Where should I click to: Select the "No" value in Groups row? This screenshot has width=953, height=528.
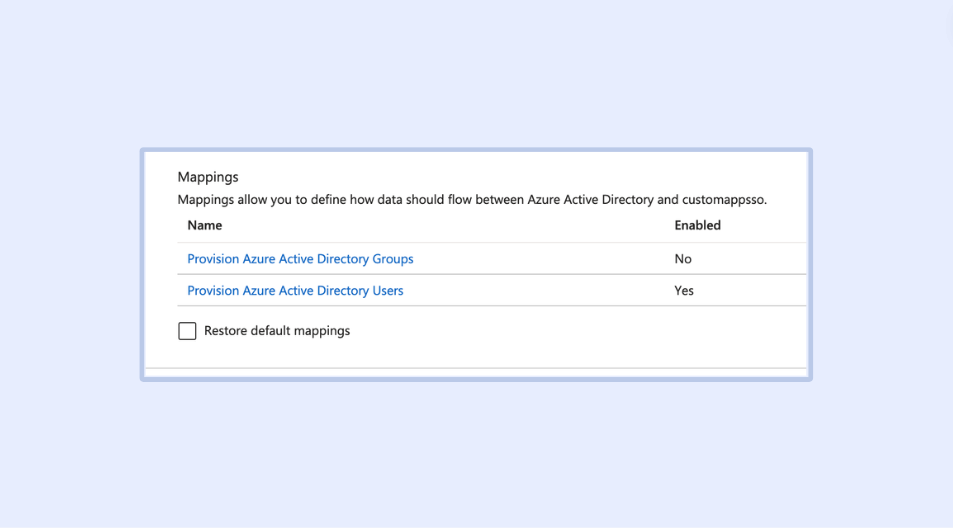(x=683, y=259)
